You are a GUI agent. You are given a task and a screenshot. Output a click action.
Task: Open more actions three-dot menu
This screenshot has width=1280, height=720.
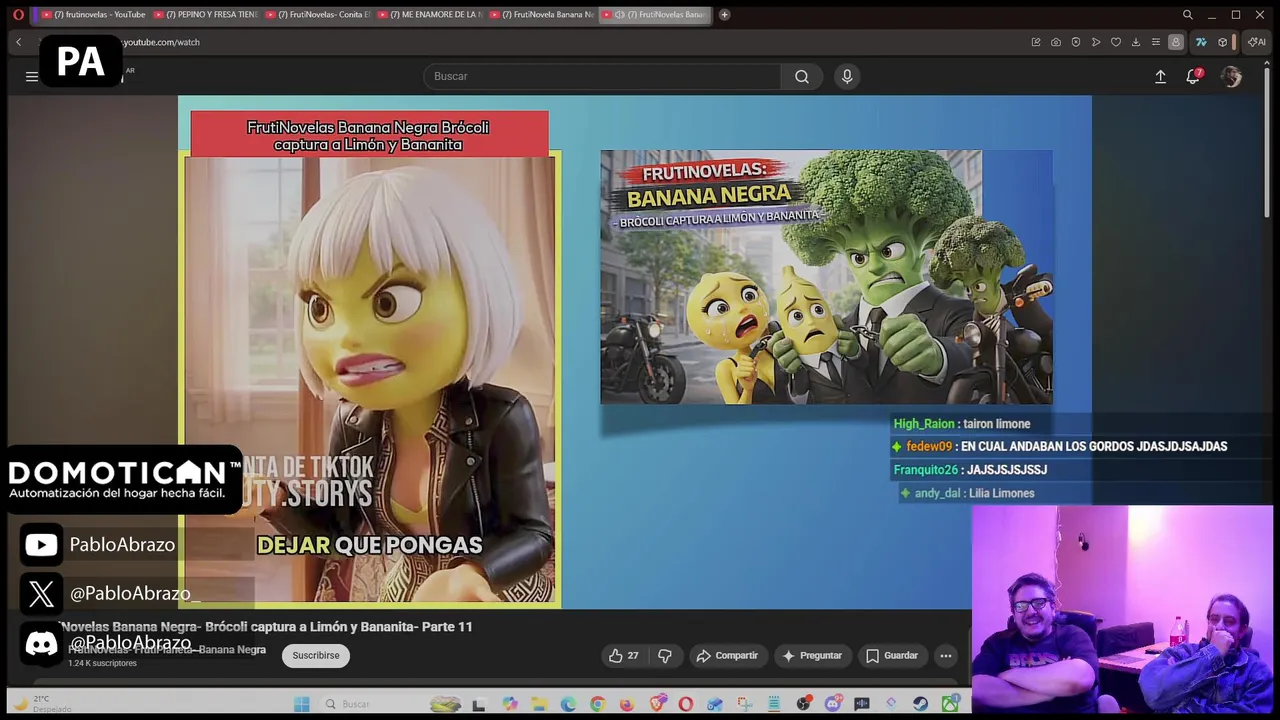[x=945, y=655]
